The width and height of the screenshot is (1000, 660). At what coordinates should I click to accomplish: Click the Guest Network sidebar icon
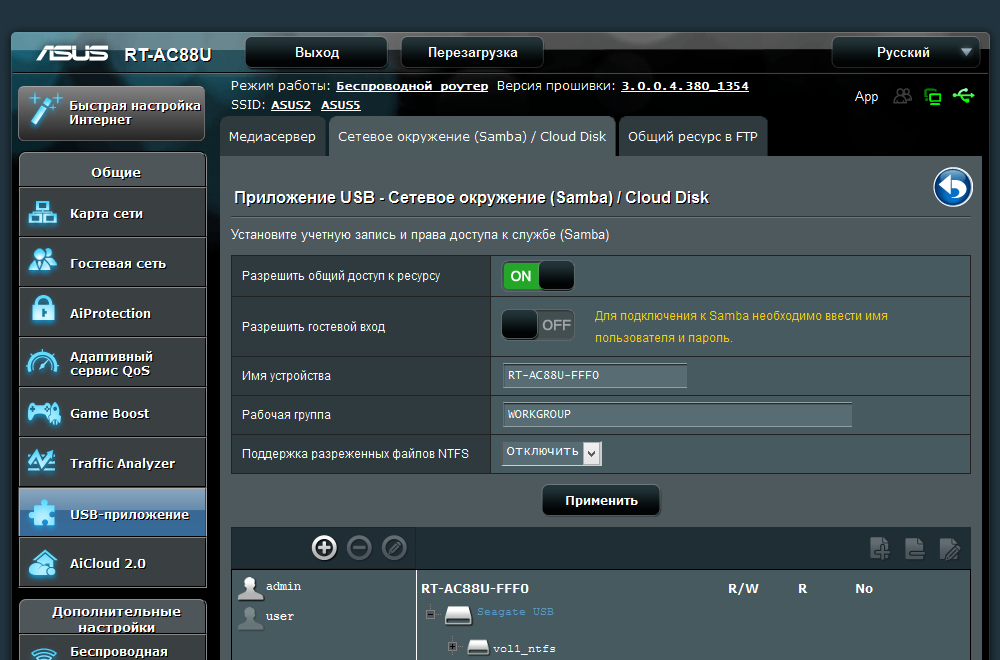[43, 261]
